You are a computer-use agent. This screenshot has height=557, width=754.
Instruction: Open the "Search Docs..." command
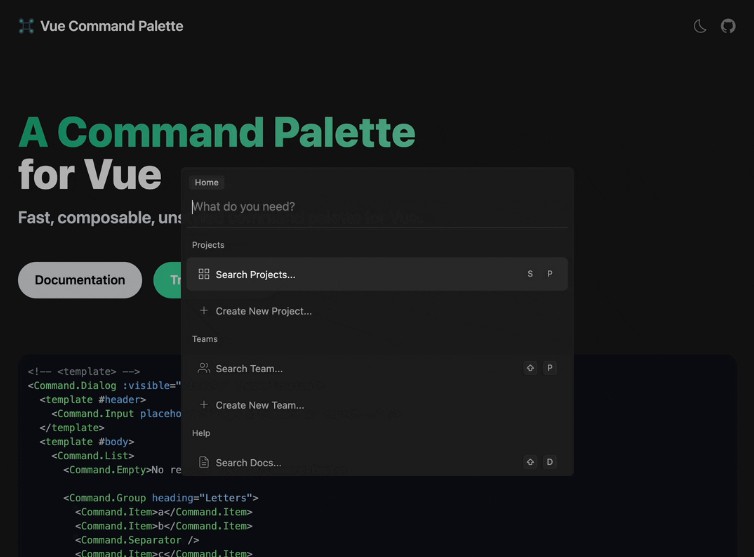248,462
